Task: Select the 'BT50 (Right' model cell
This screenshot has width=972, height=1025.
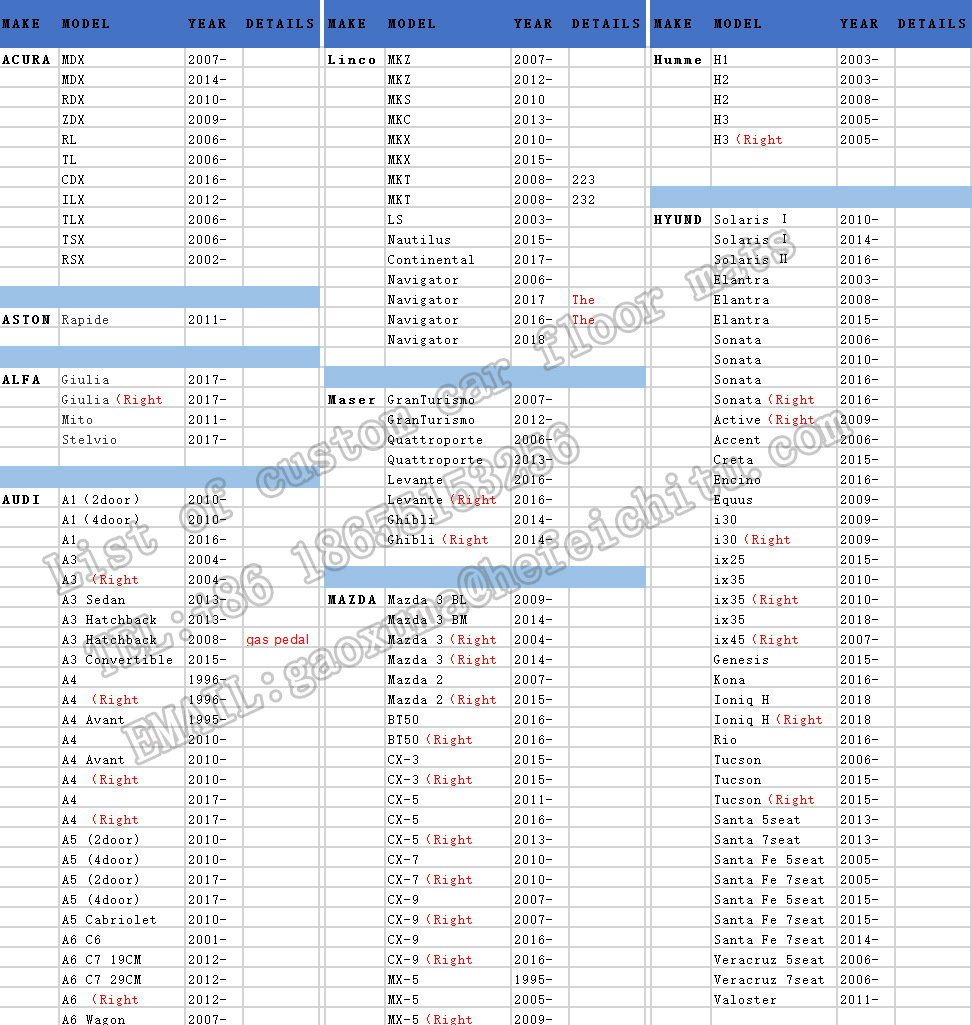Action: [x=448, y=739]
